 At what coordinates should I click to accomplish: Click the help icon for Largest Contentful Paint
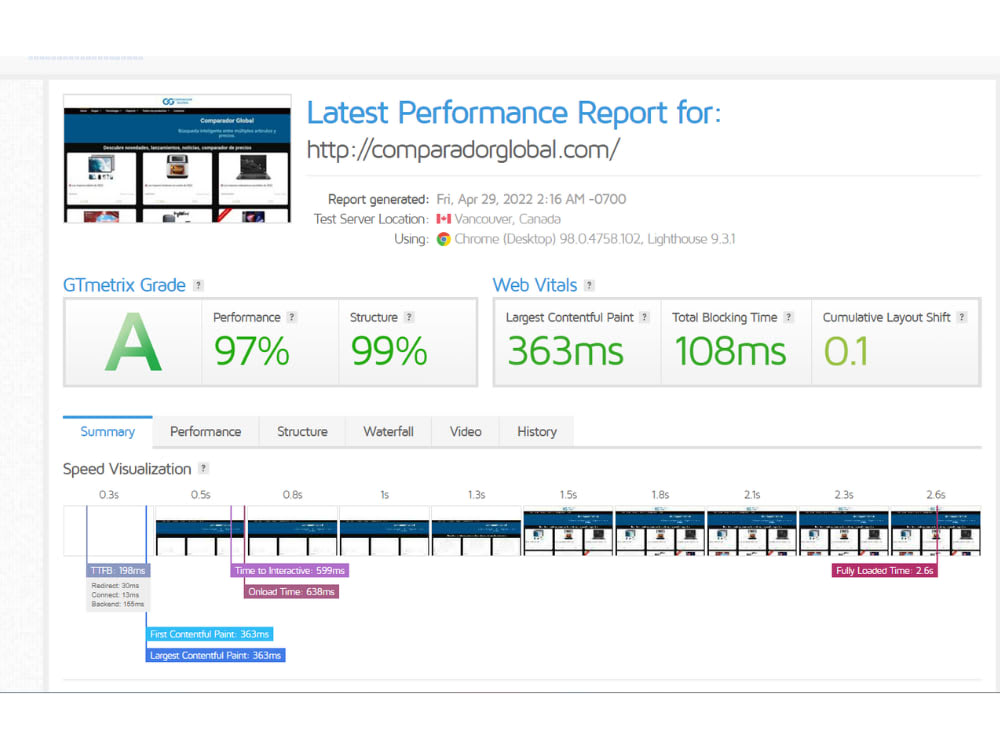644,317
